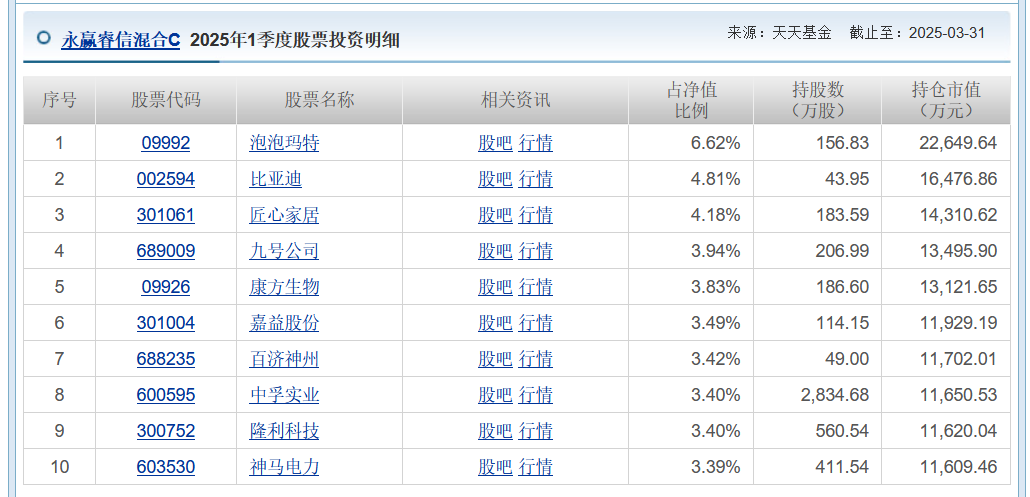
Task: Open the 嘉益股份 stock name link
Action: (x=284, y=323)
